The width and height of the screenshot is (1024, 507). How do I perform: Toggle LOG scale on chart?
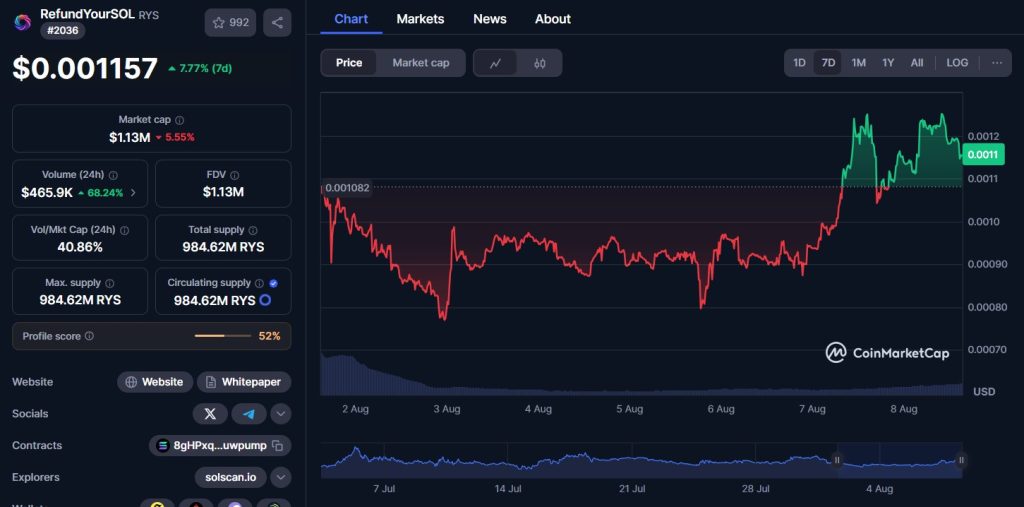[x=957, y=63]
